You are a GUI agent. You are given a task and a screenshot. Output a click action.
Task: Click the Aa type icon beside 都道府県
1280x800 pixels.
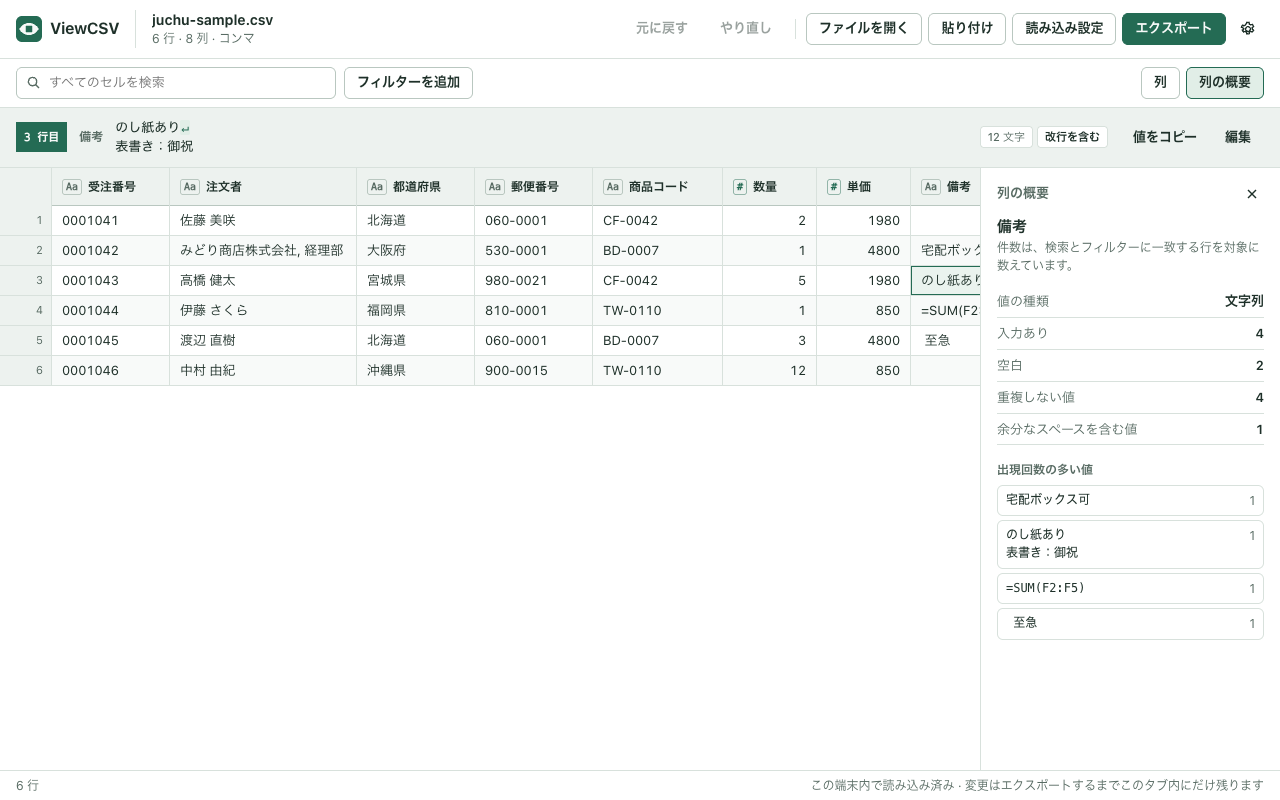pyautogui.click(x=377, y=187)
